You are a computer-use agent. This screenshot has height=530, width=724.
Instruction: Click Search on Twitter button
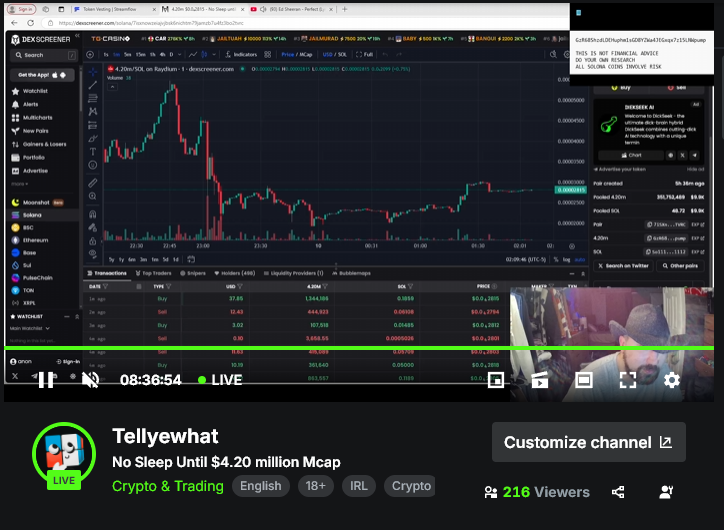coord(623,266)
